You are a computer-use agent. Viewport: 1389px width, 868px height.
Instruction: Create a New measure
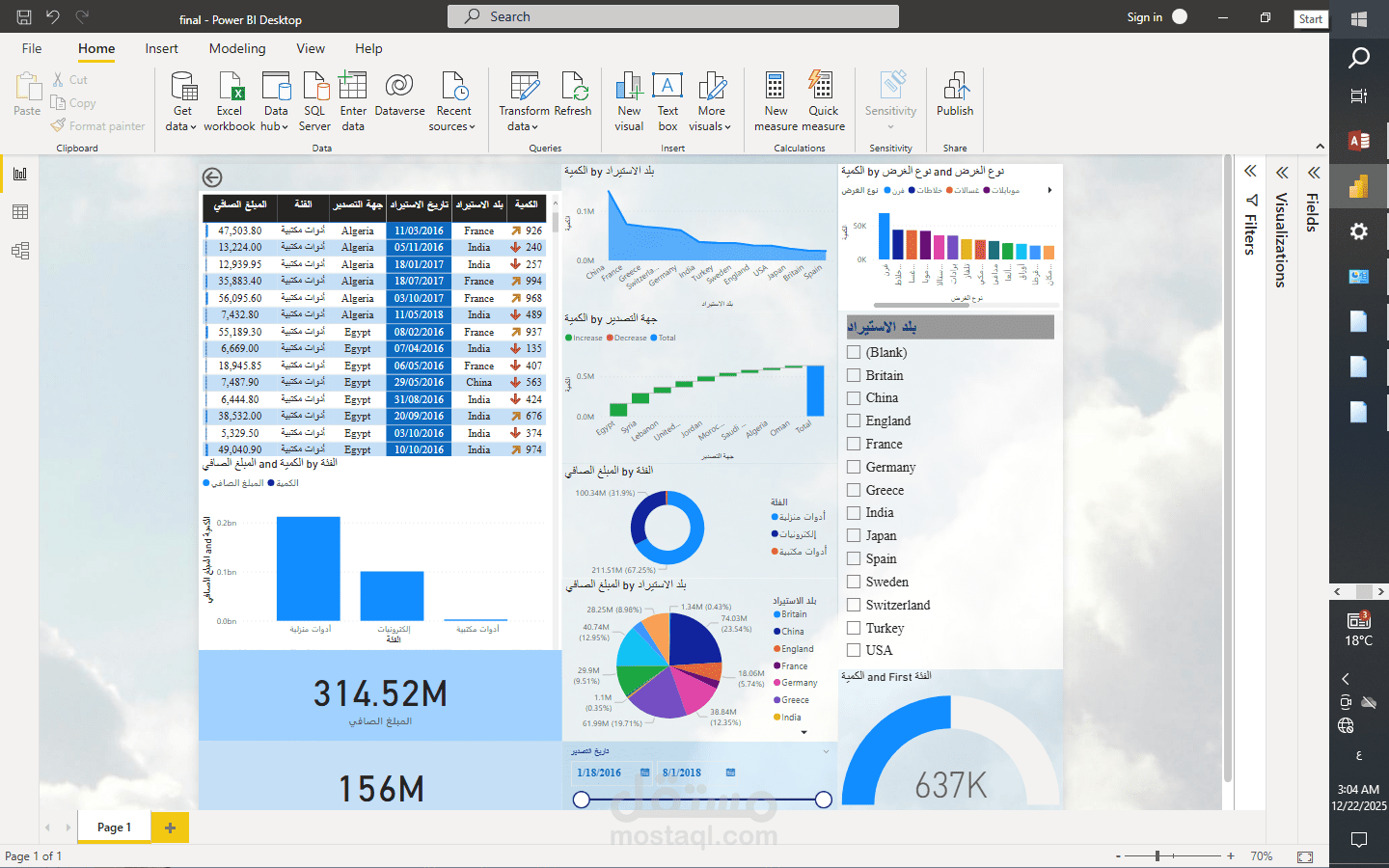click(x=776, y=100)
